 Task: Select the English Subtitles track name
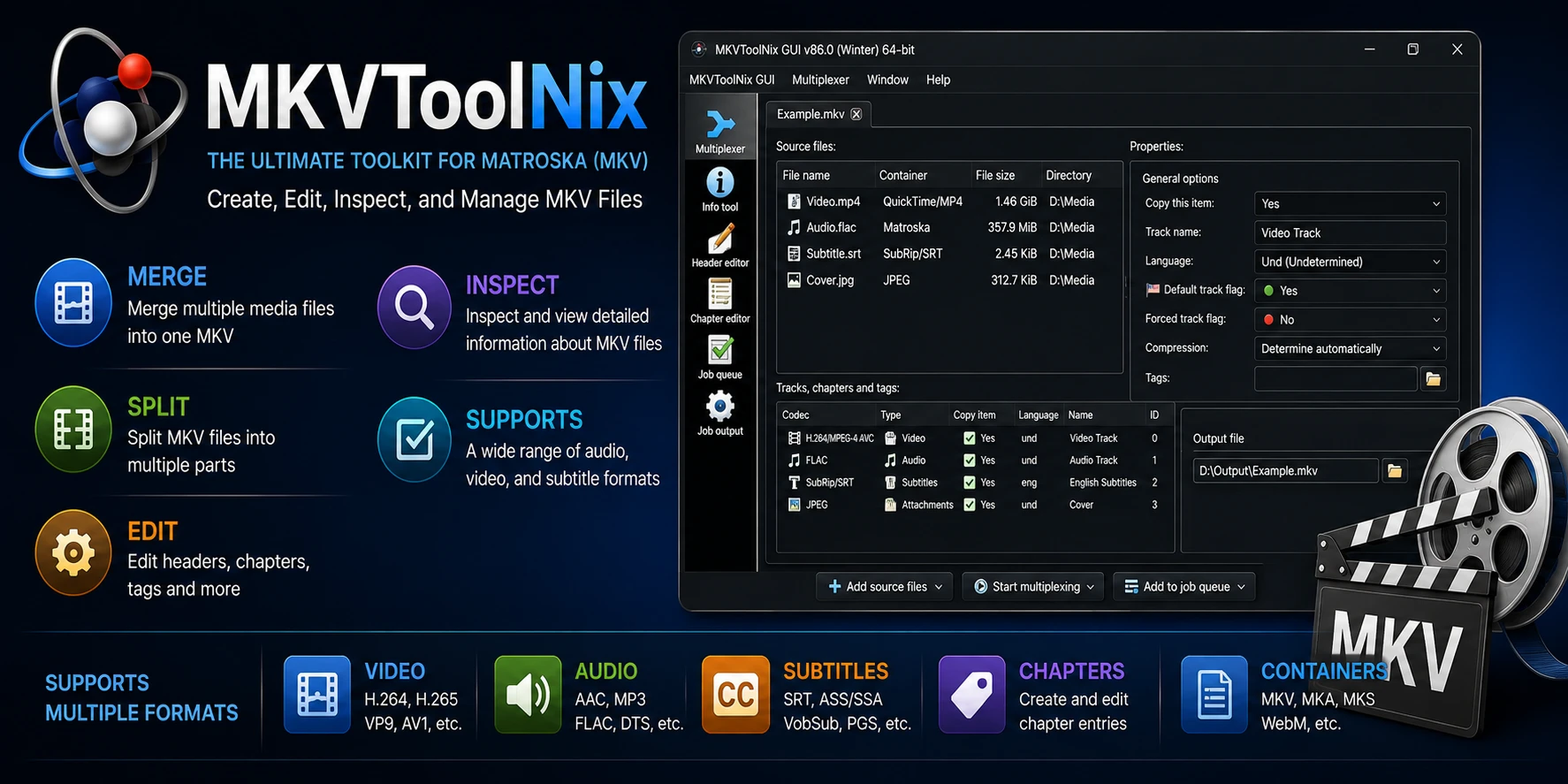1102,483
